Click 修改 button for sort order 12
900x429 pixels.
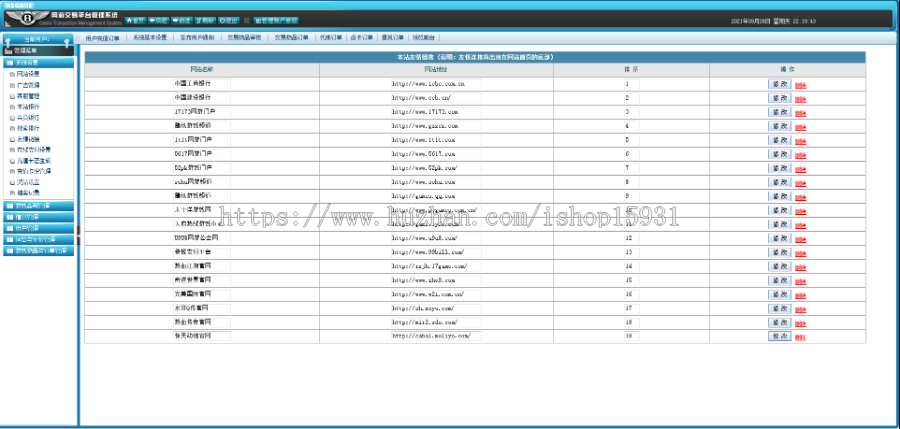pos(779,238)
